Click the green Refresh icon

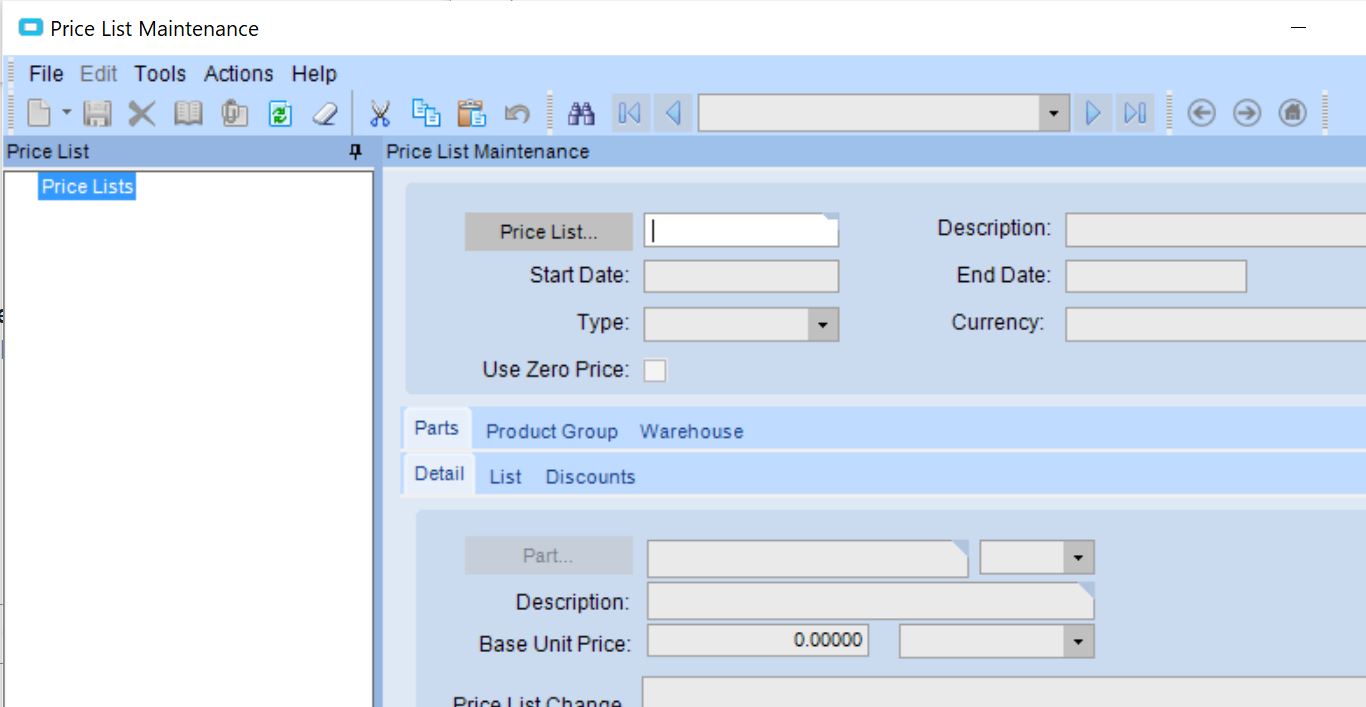pos(280,113)
